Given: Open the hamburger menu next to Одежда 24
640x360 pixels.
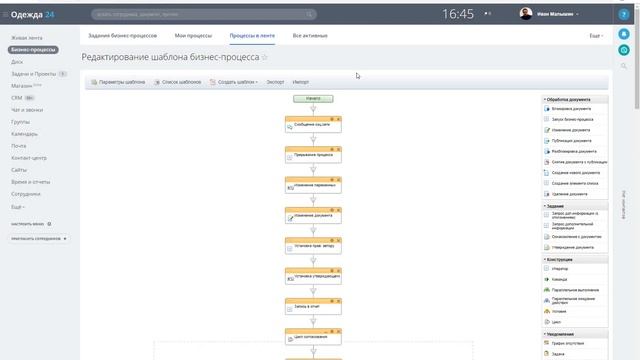Looking at the screenshot, I should point(5,15).
